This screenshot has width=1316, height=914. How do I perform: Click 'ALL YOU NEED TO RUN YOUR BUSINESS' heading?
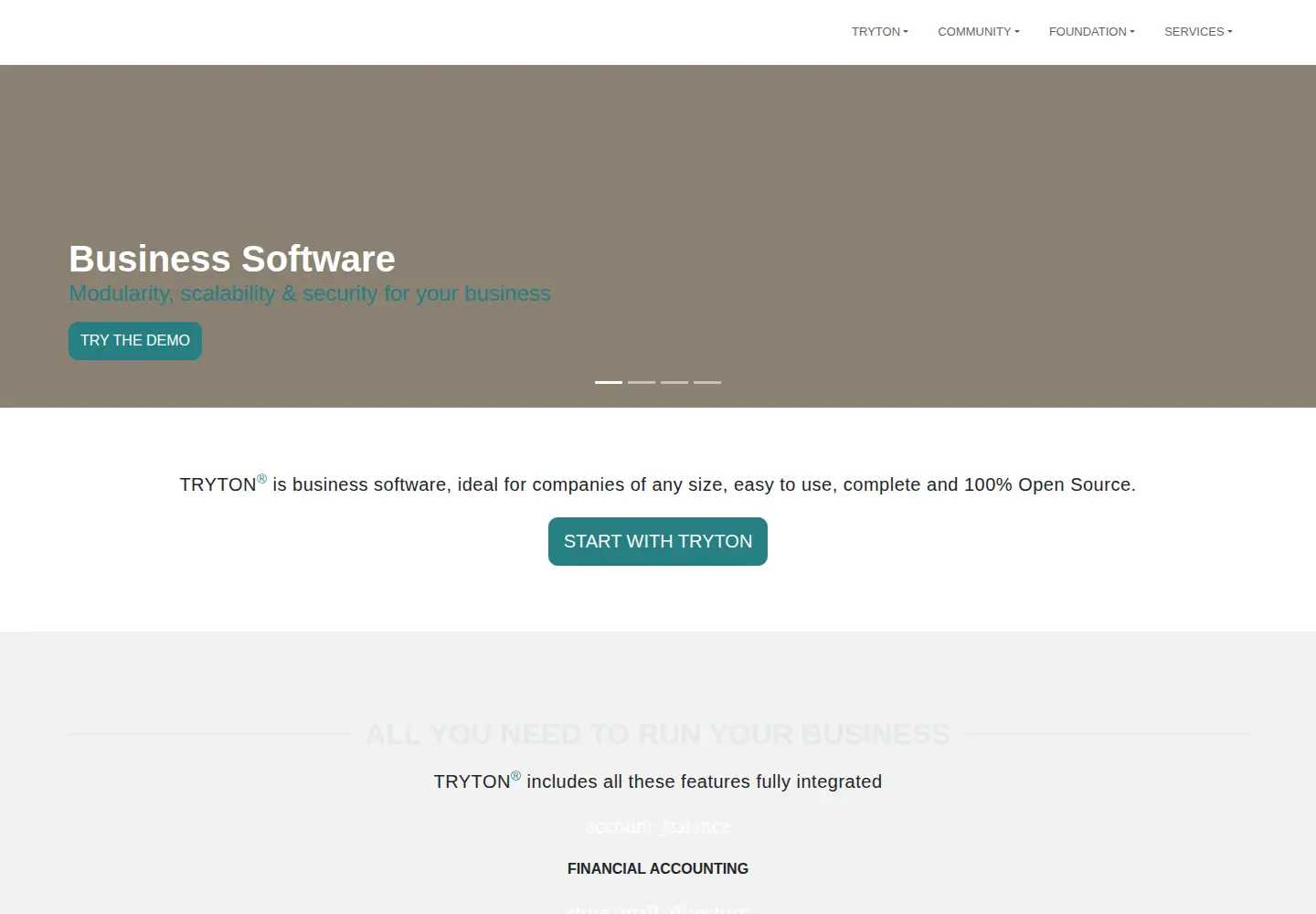tap(658, 734)
